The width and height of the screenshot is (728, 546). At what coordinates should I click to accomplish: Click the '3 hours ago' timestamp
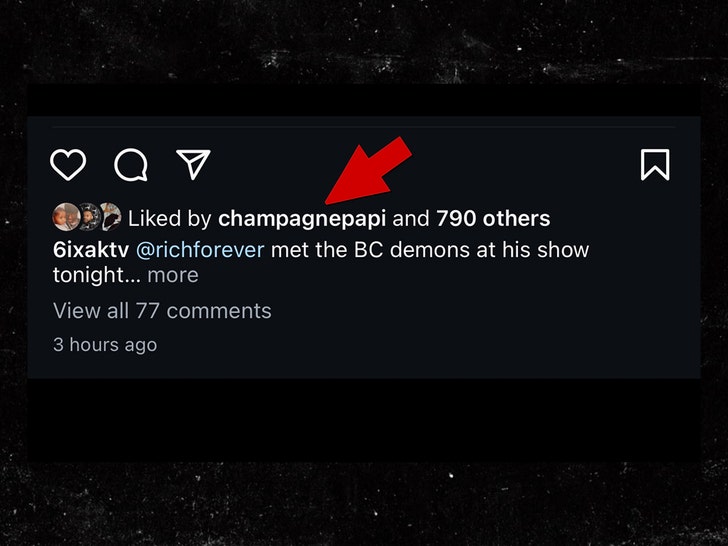[105, 344]
